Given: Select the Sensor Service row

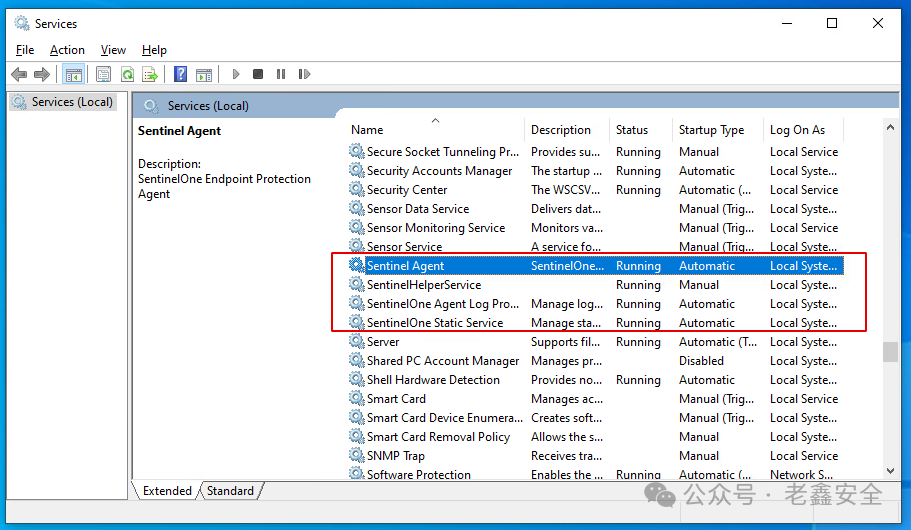Looking at the screenshot, I should [596, 247].
